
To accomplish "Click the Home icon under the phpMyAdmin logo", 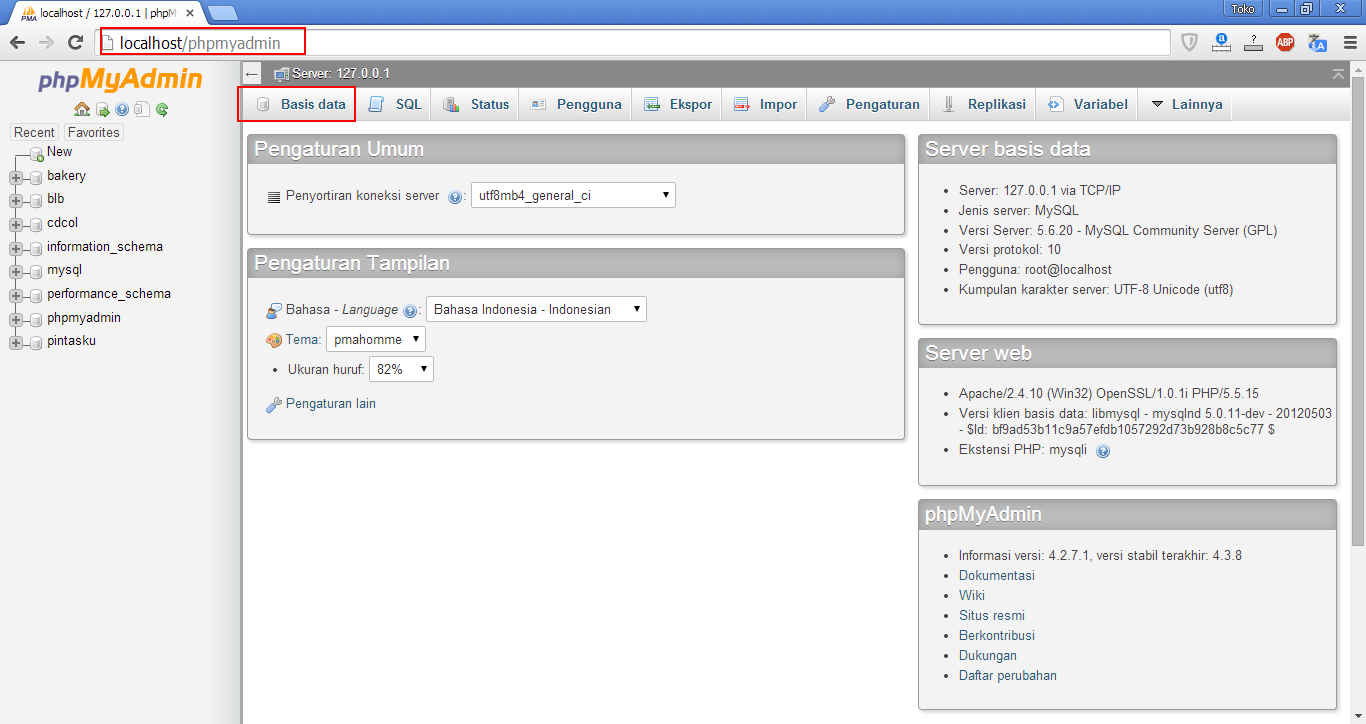I will point(82,110).
